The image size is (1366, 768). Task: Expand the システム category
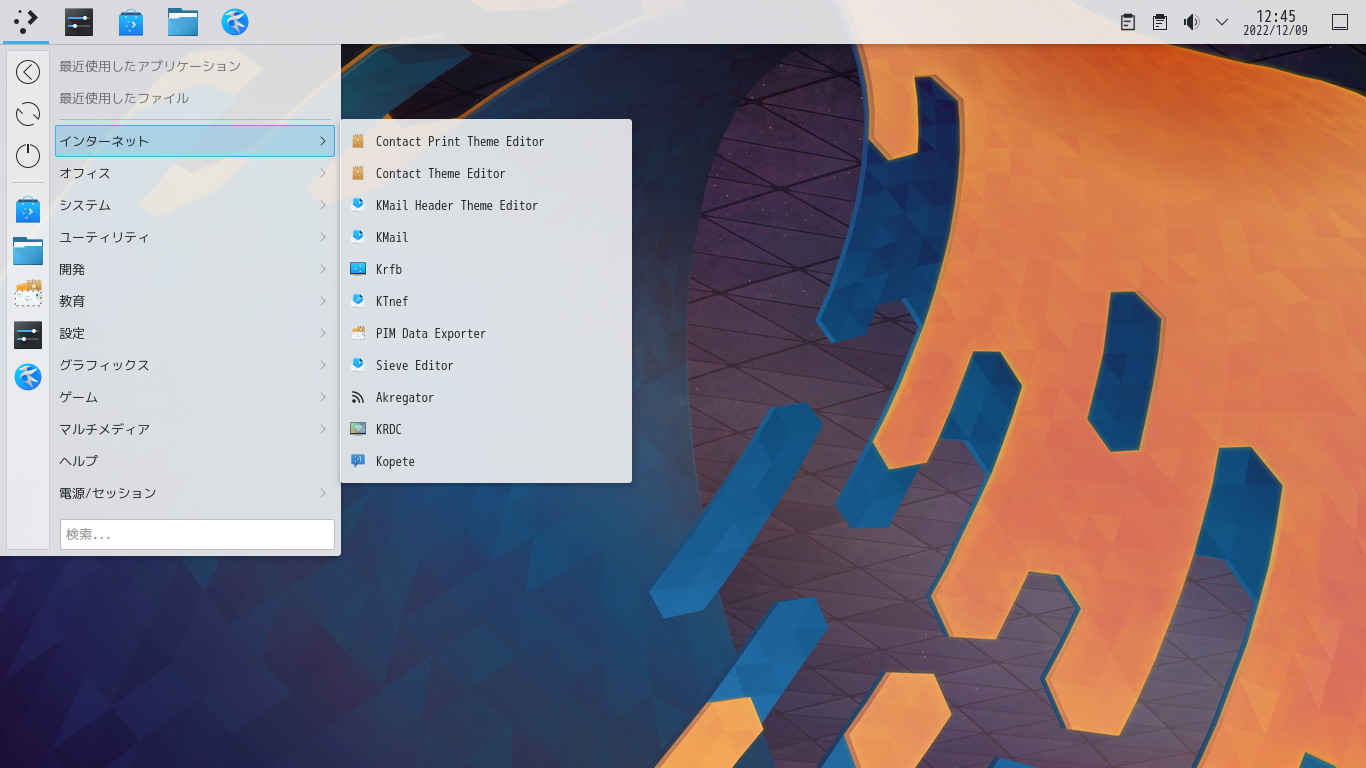point(195,205)
